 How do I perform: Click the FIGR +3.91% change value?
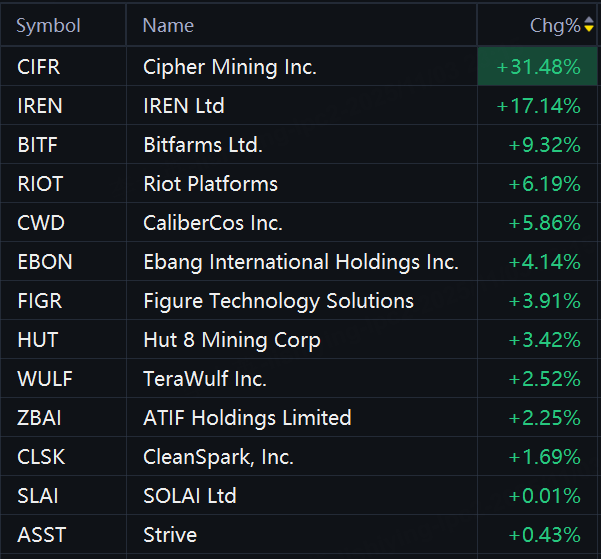click(544, 301)
